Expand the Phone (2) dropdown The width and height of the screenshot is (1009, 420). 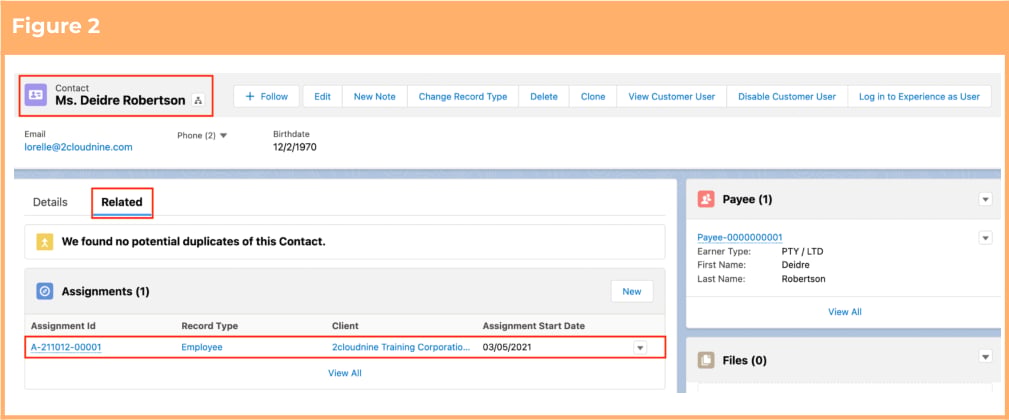[x=223, y=136]
